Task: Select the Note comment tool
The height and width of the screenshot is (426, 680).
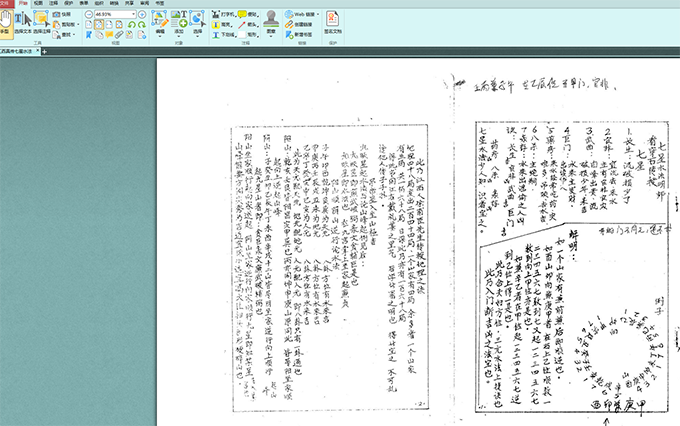Action: (248, 14)
